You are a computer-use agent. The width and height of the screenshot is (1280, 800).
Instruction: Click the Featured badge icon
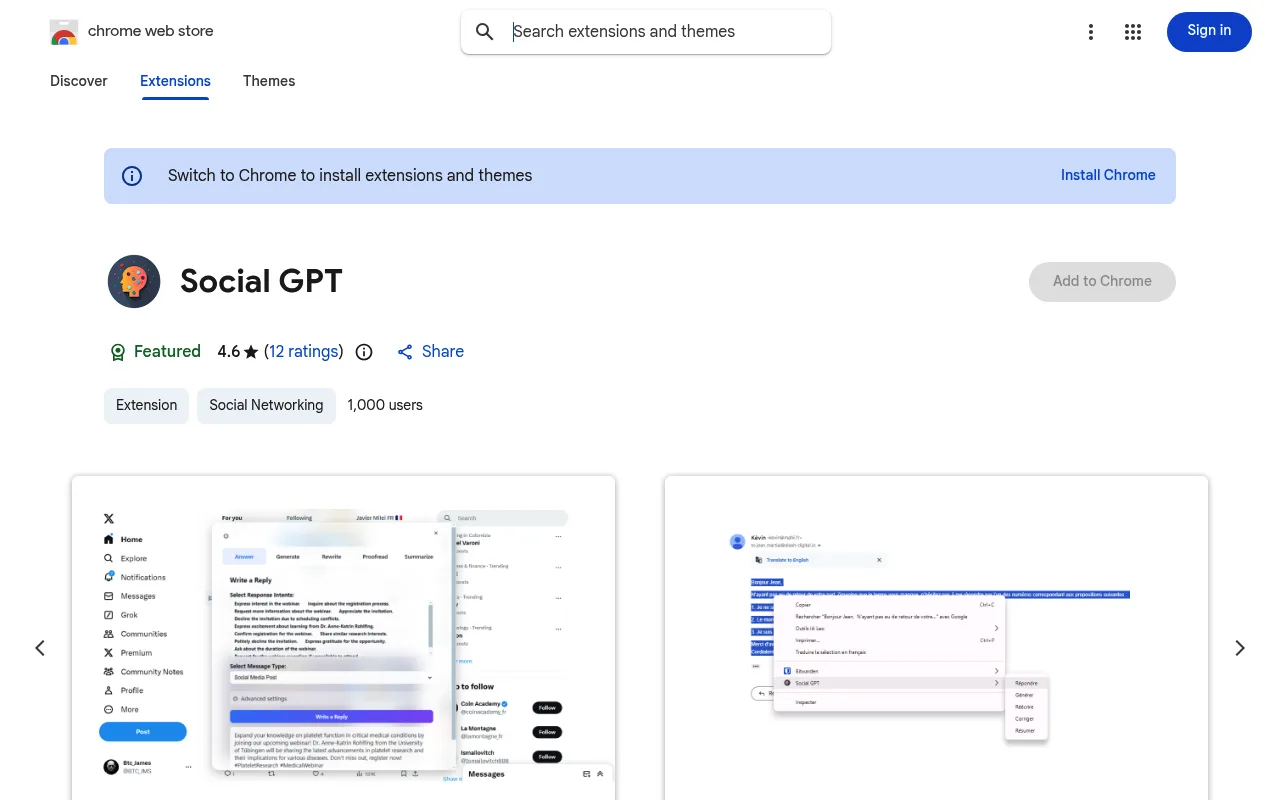point(118,352)
